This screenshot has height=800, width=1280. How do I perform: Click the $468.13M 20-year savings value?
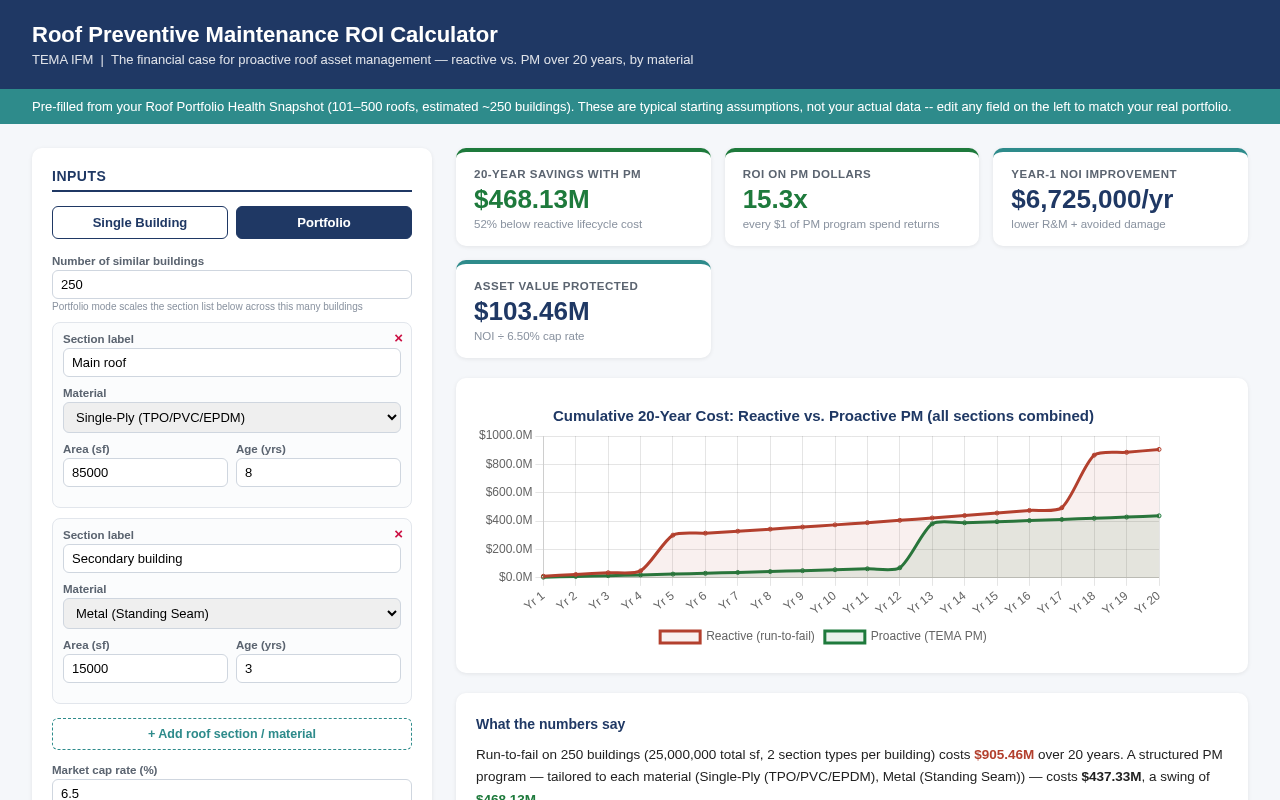[532, 199]
